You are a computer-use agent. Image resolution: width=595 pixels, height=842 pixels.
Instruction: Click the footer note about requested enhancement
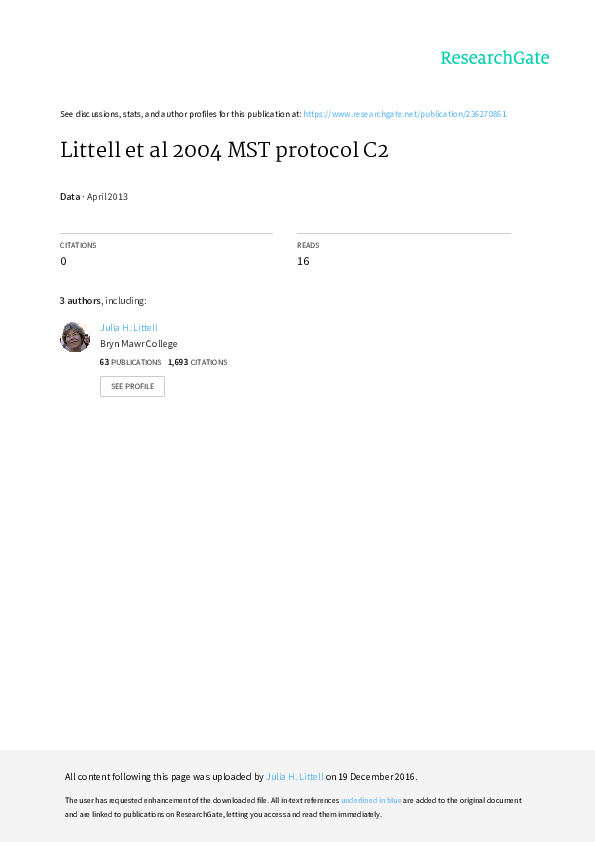[x=293, y=807]
